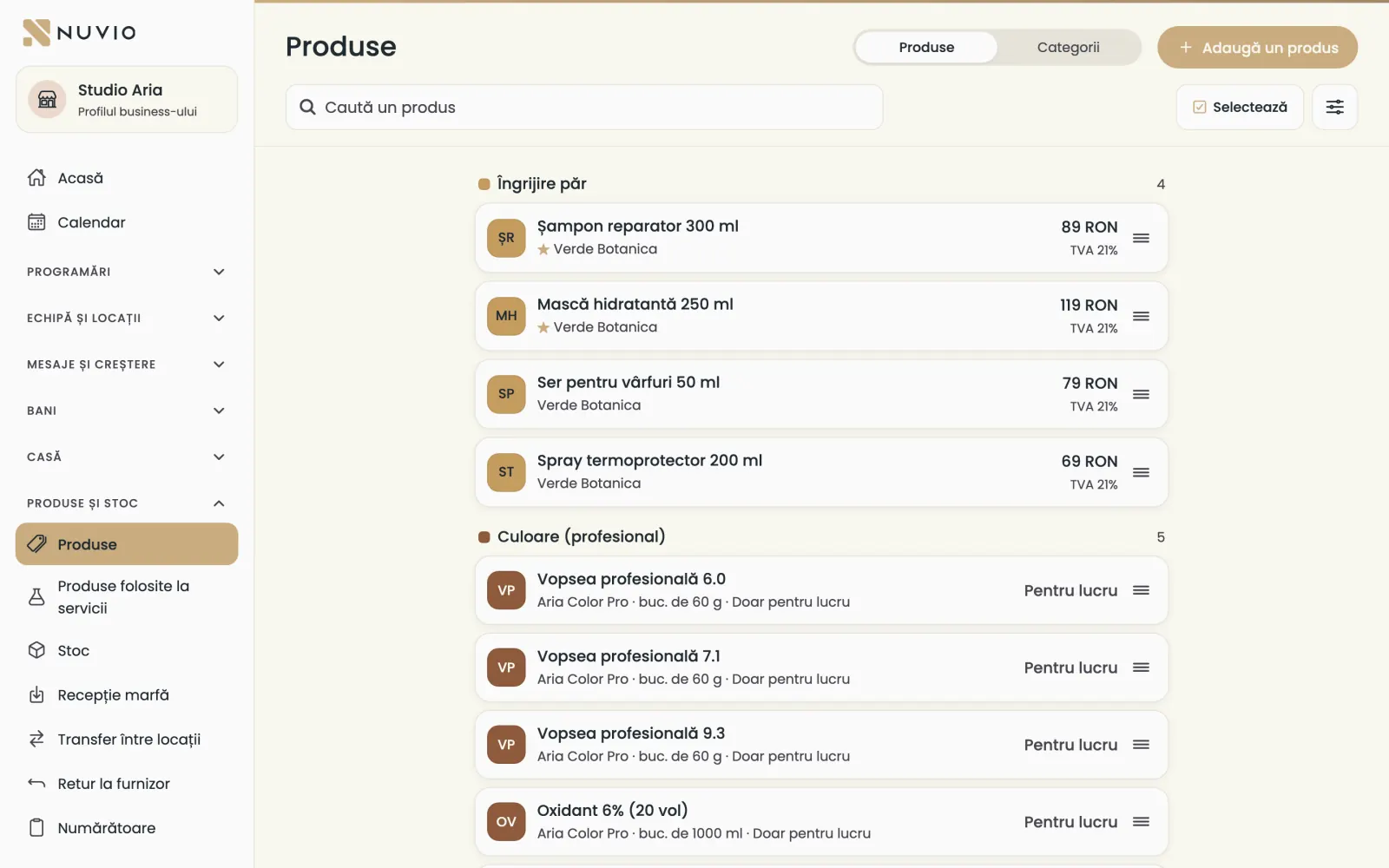Image resolution: width=1389 pixels, height=868 pixels.
Task: Click the Nuvio logo
Action: [79, 32]
